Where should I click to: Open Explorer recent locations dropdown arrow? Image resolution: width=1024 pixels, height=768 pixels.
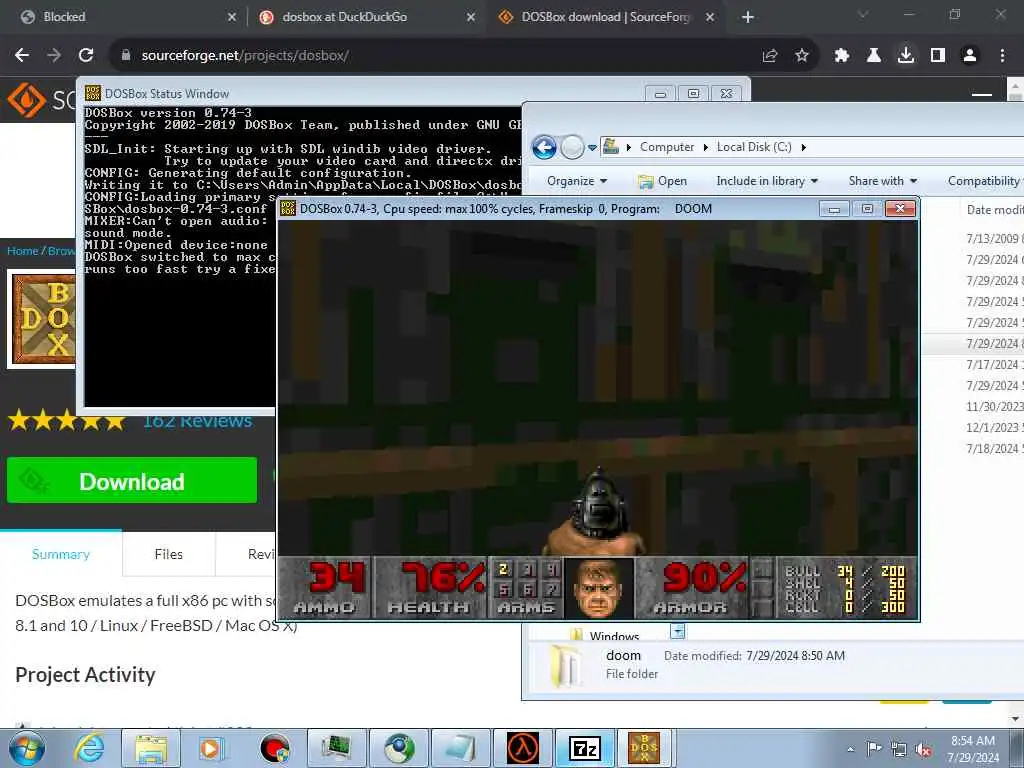tap(592, 148)
